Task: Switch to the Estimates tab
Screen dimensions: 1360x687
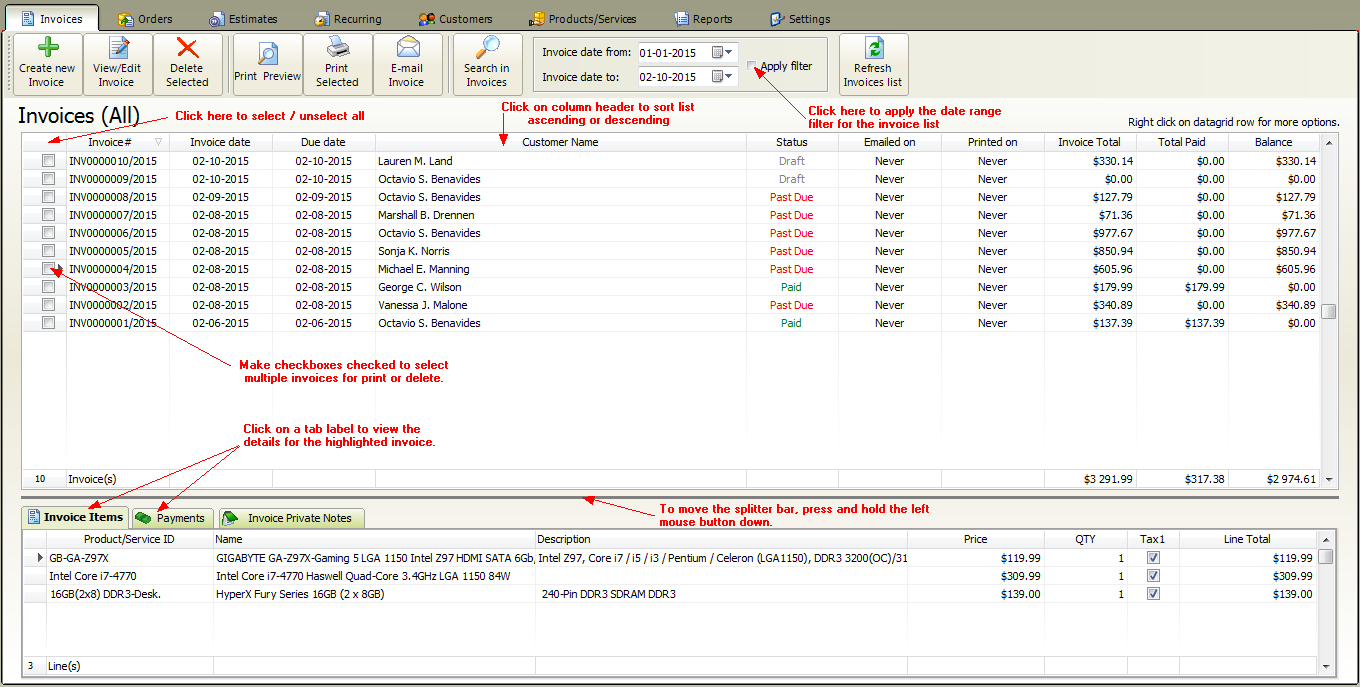Action: 244,19
